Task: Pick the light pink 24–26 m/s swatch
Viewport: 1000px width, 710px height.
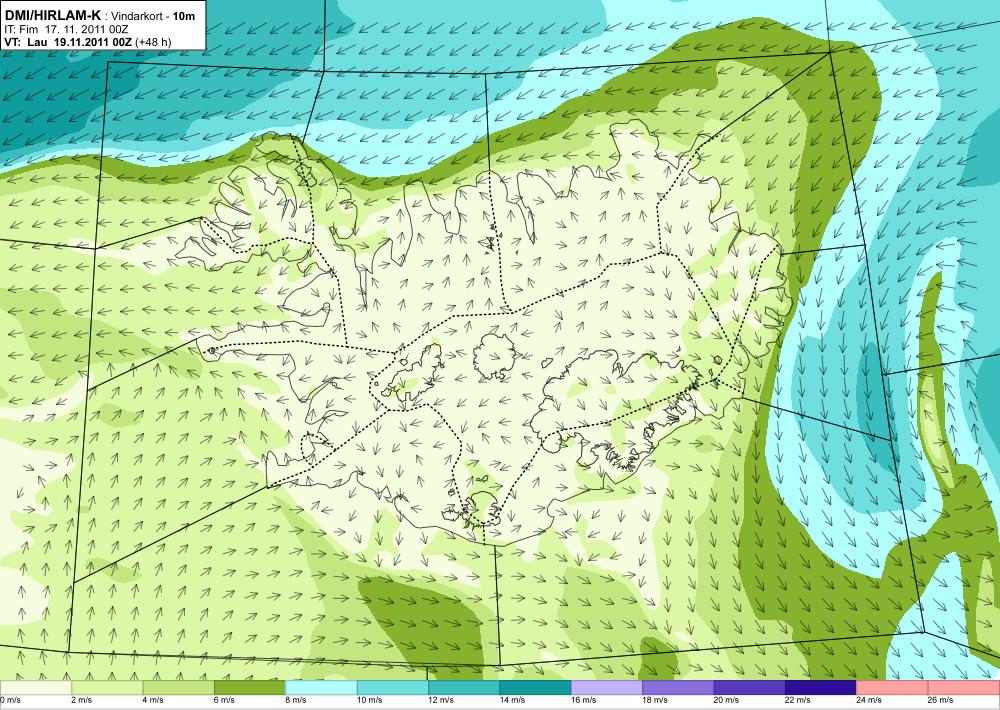Action: pos(893,688)
